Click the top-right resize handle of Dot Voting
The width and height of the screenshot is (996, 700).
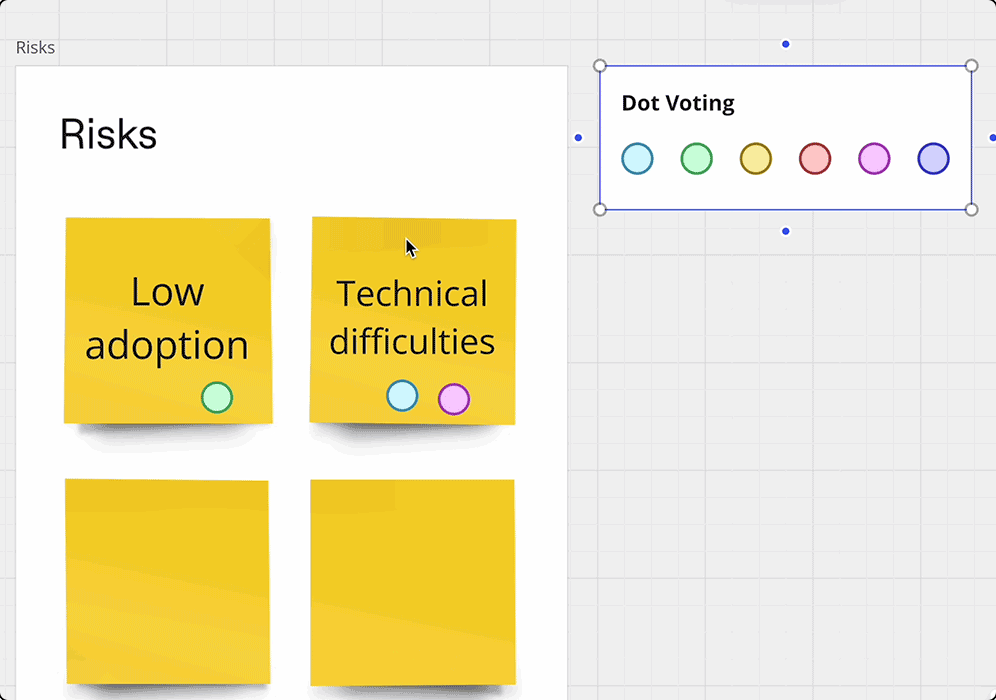tap(971, 66)
